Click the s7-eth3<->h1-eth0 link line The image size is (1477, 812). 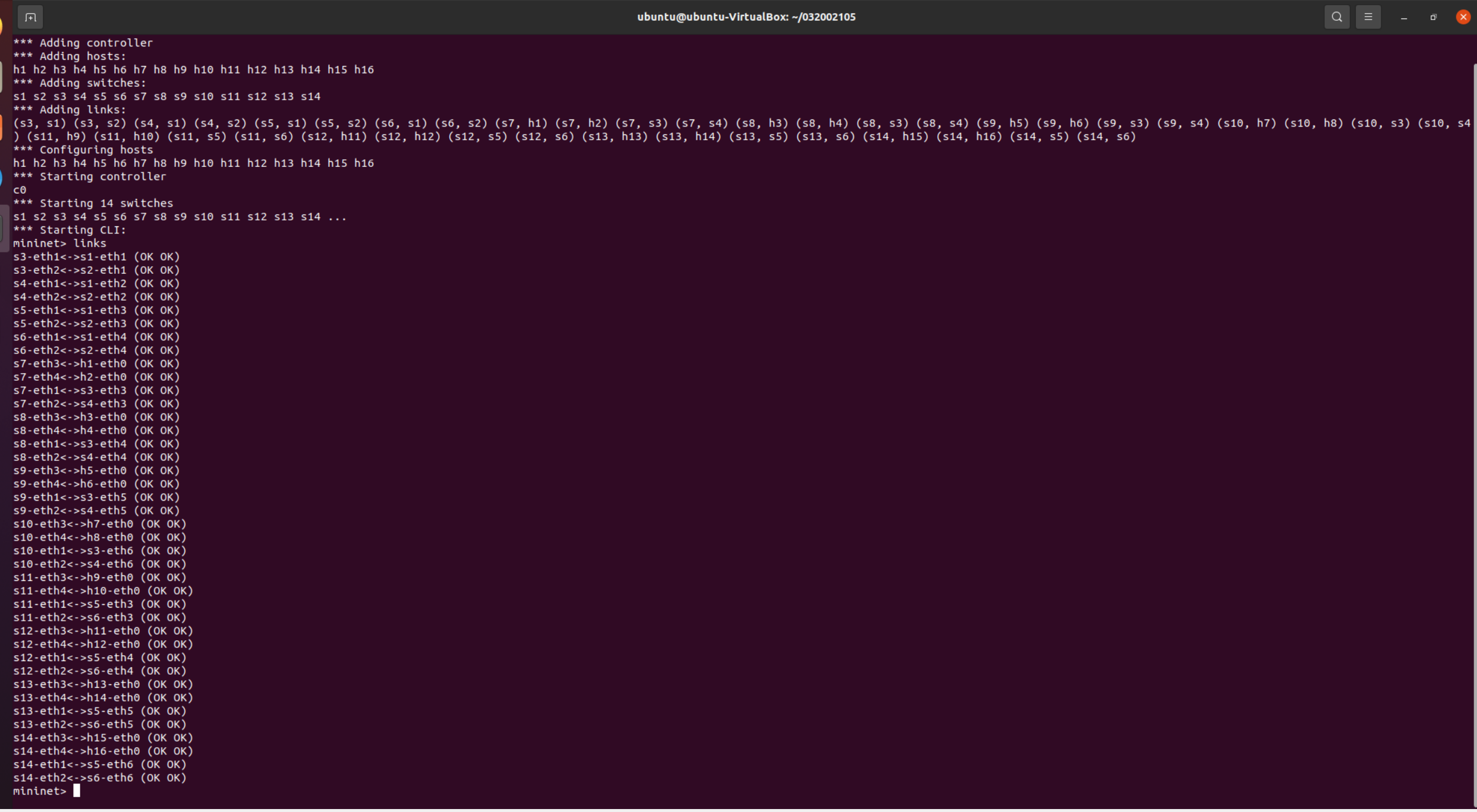click(96, 364)
